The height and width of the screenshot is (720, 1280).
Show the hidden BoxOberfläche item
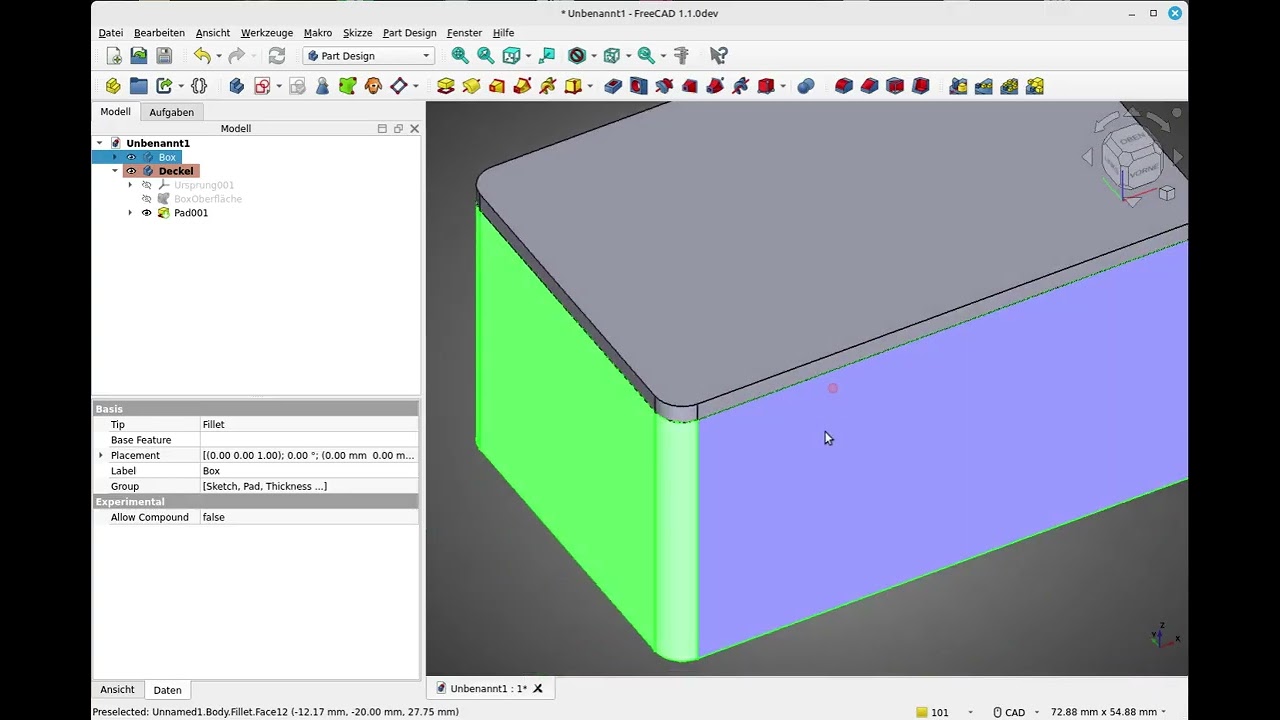pyautogui.click(x=147, y=199)
